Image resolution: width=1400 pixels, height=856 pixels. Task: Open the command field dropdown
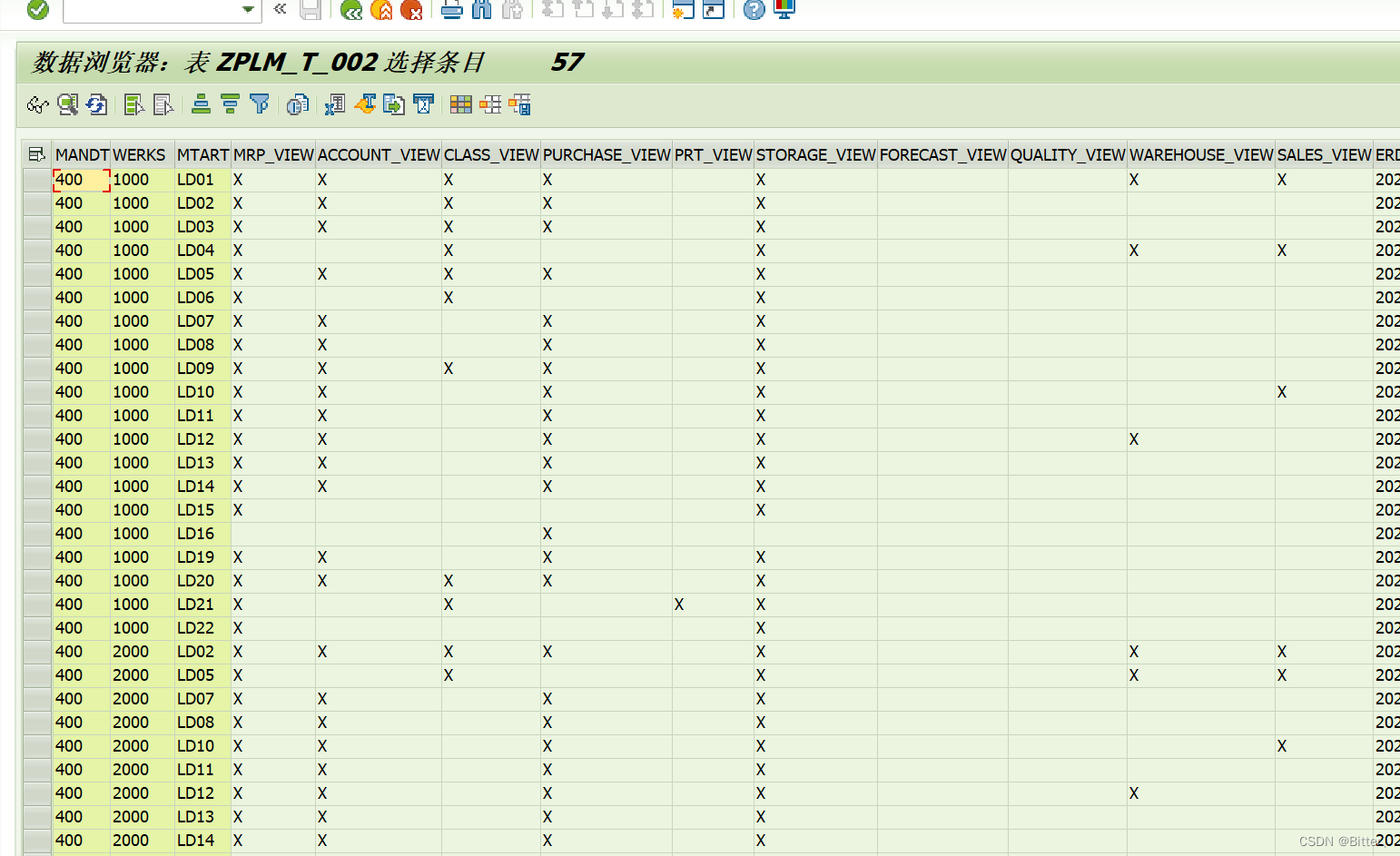click(x=248, y=11)
